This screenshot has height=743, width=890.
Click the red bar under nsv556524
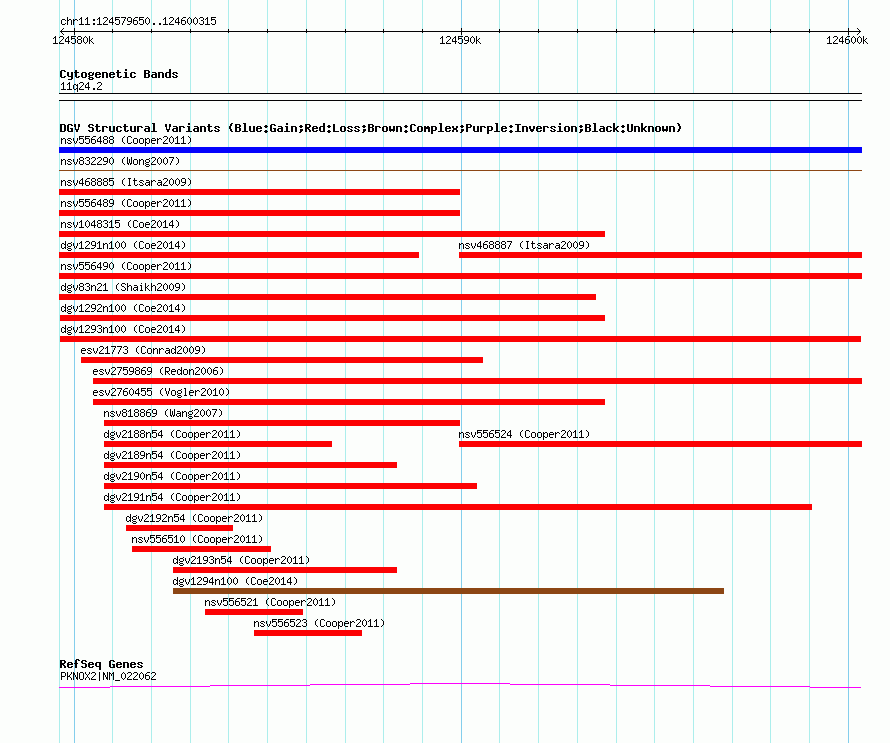(661, 444)
